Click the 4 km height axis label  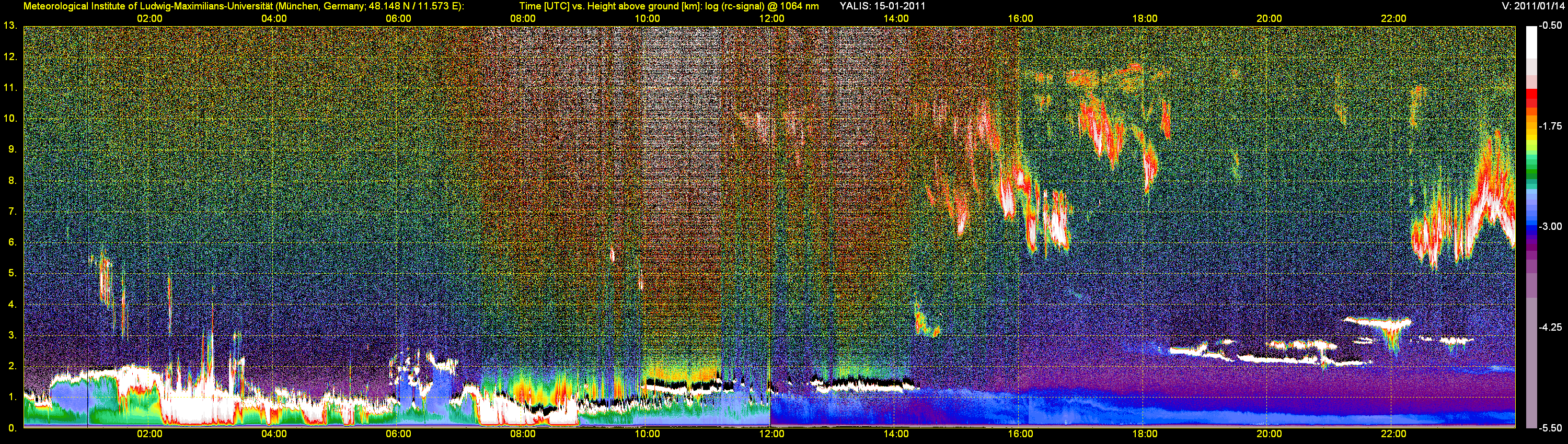pos(11,304)
